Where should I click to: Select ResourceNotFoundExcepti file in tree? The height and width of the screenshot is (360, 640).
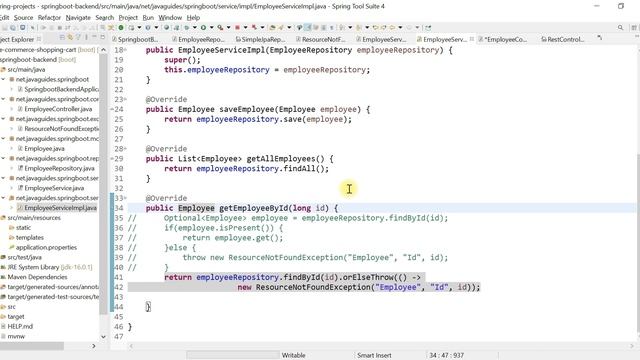[61, 129]
